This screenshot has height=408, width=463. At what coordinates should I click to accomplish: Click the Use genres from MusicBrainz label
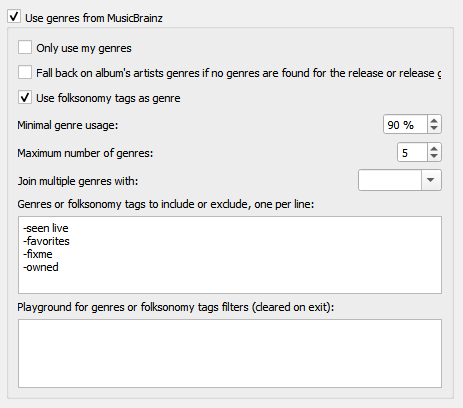click(94, 18)
